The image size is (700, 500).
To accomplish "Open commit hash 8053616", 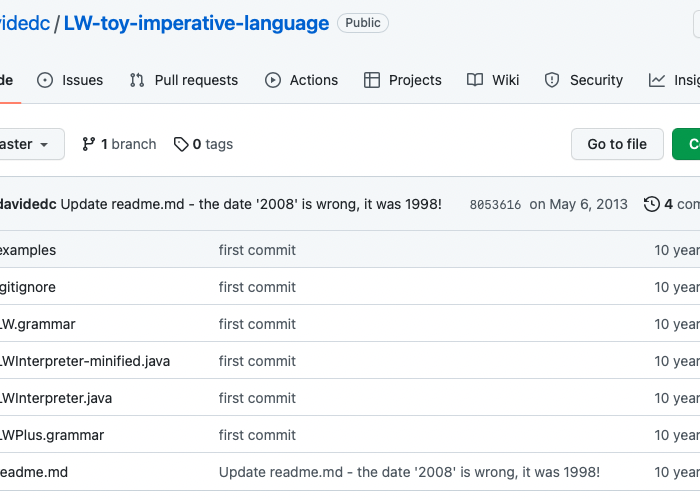I will pyautogui.click(x=495, y=204).
